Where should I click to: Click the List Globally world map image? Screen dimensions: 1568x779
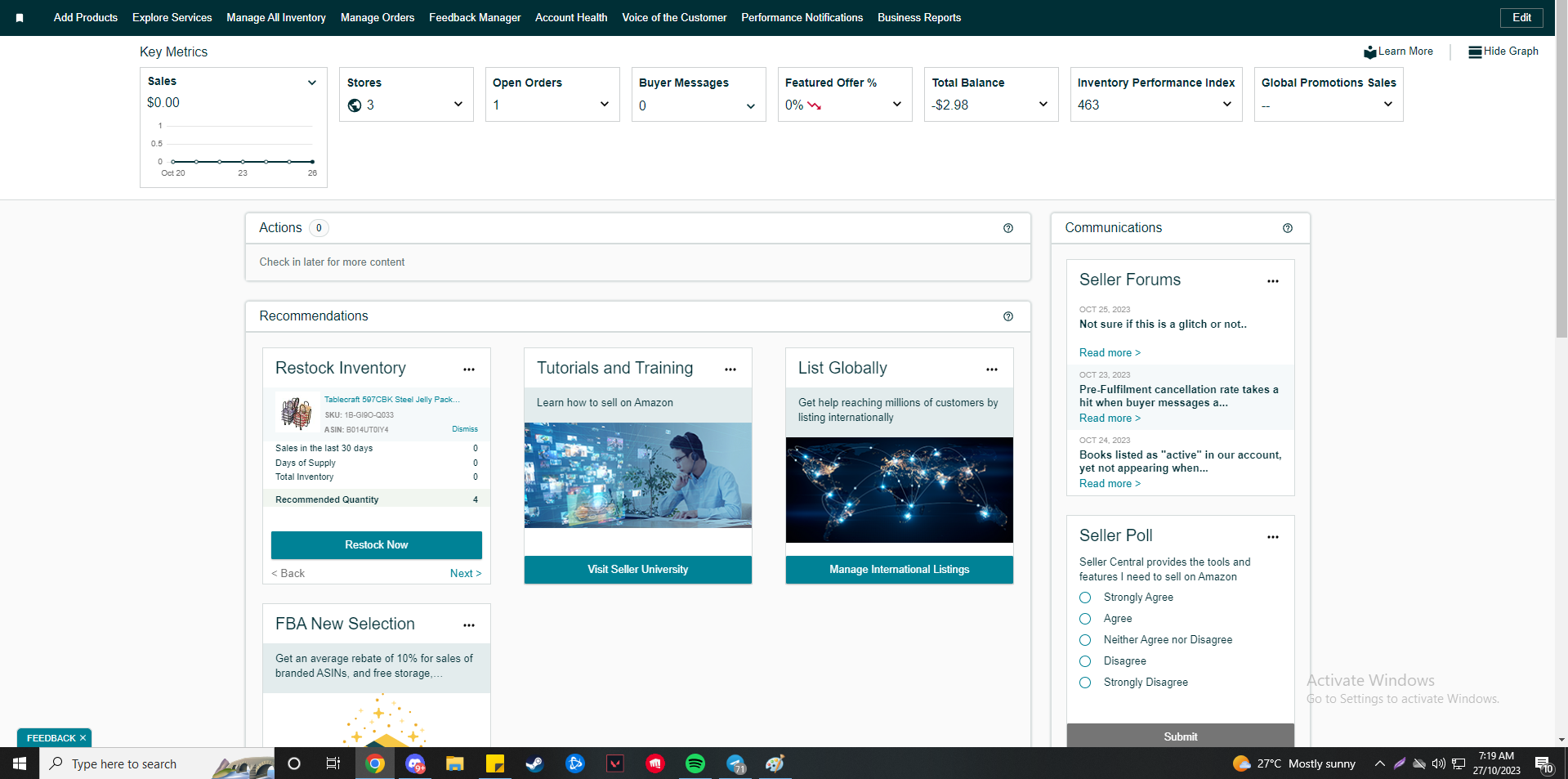[900, 490]
